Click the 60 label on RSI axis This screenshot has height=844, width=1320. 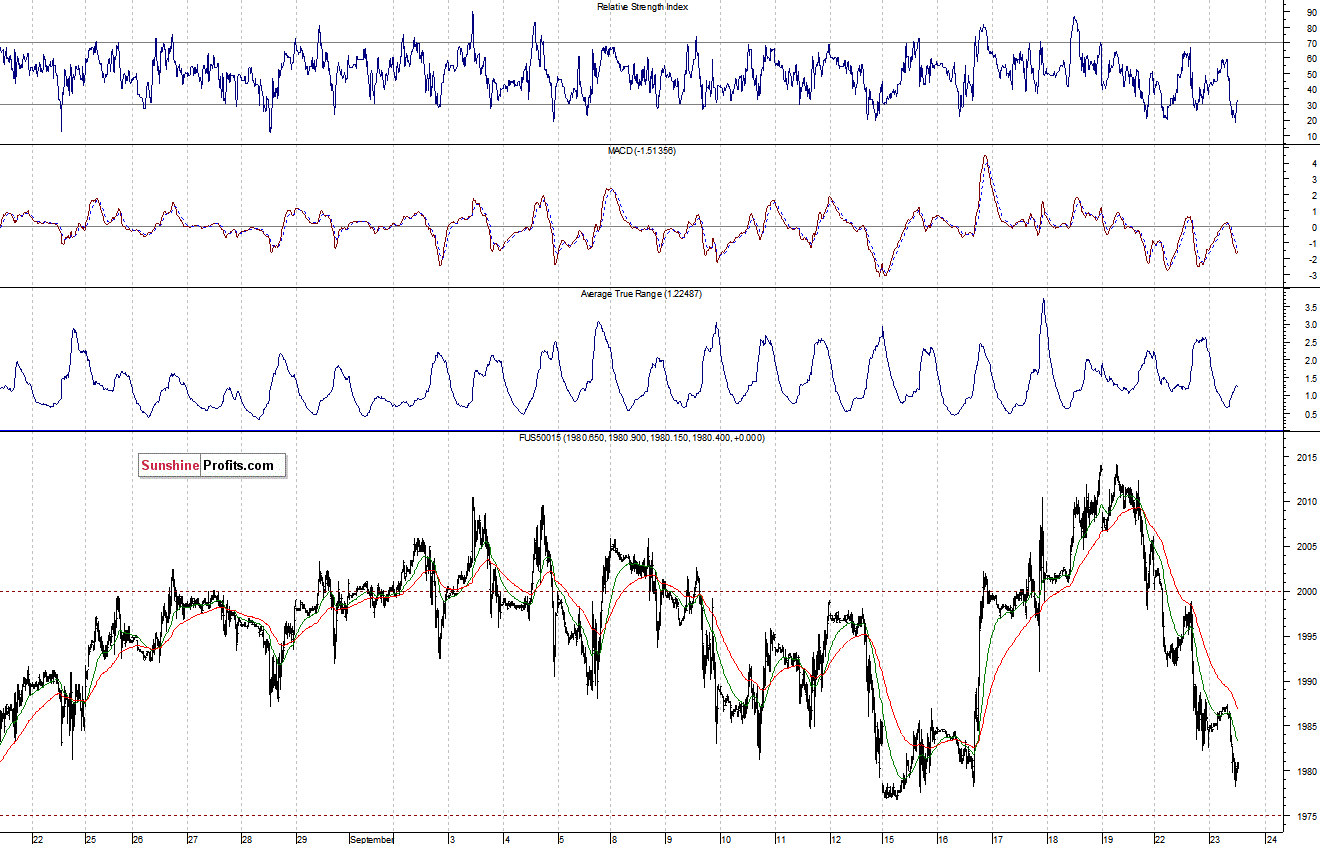(x=1311, y=59)
